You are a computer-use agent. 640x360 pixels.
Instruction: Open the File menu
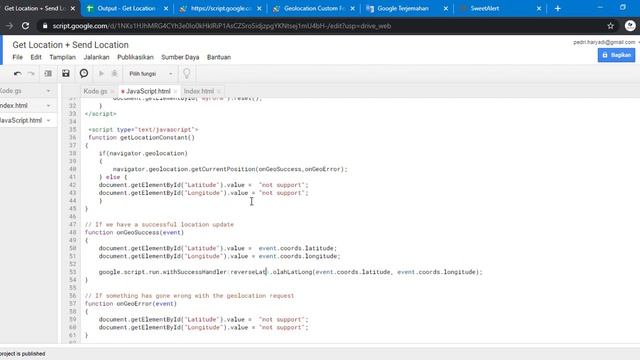point(18,57)
